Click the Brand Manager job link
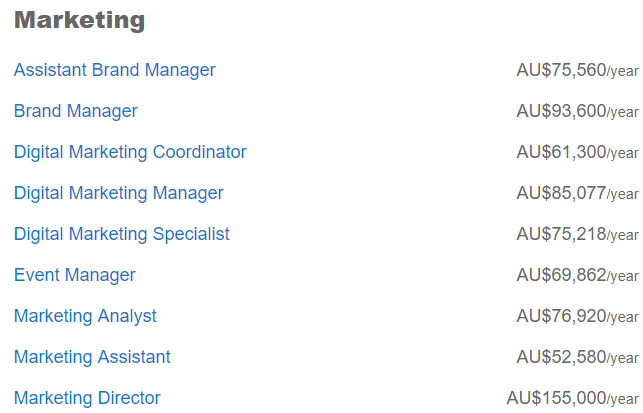This screenshot has width=643, height=413. pos(76,111)
